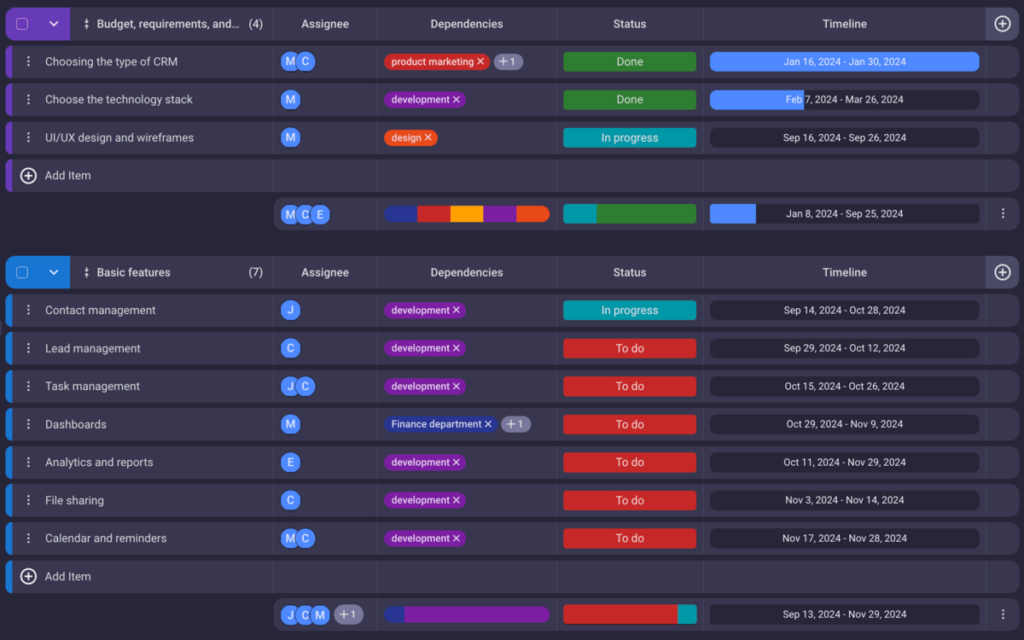
Task: Open row menu dots for Dashboards task
Action: click(28, 424)
